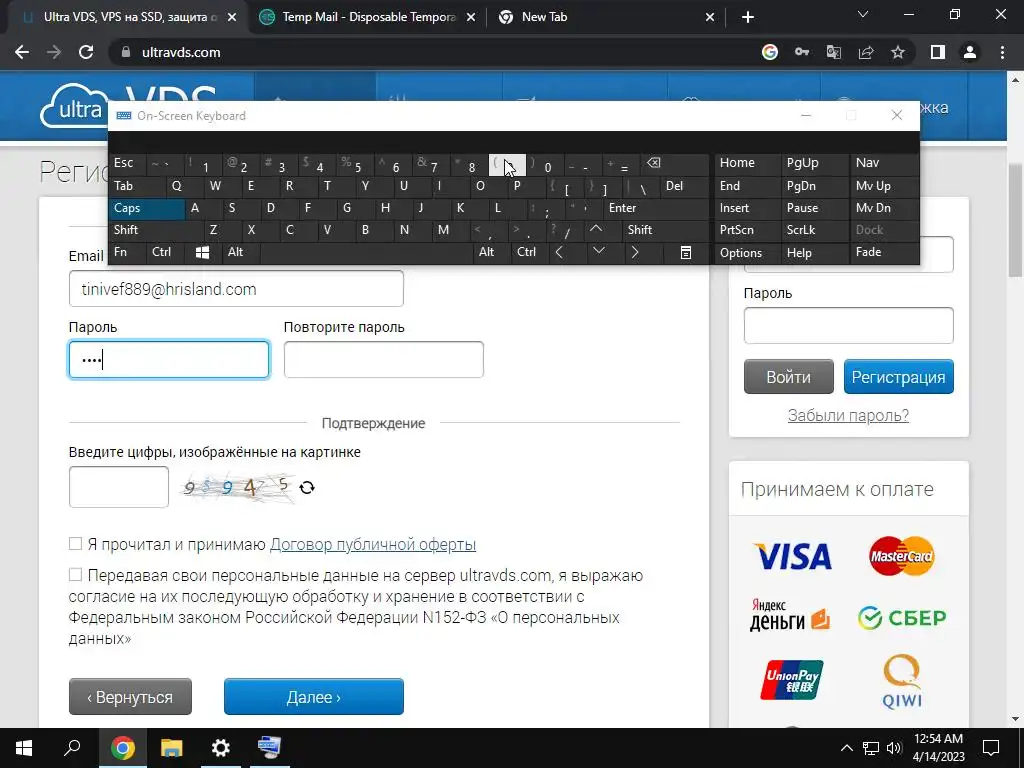The image size is (1024, 768).
Task: Toggle right Shift on On-Screen Keyboard
Action: [665, 230]
